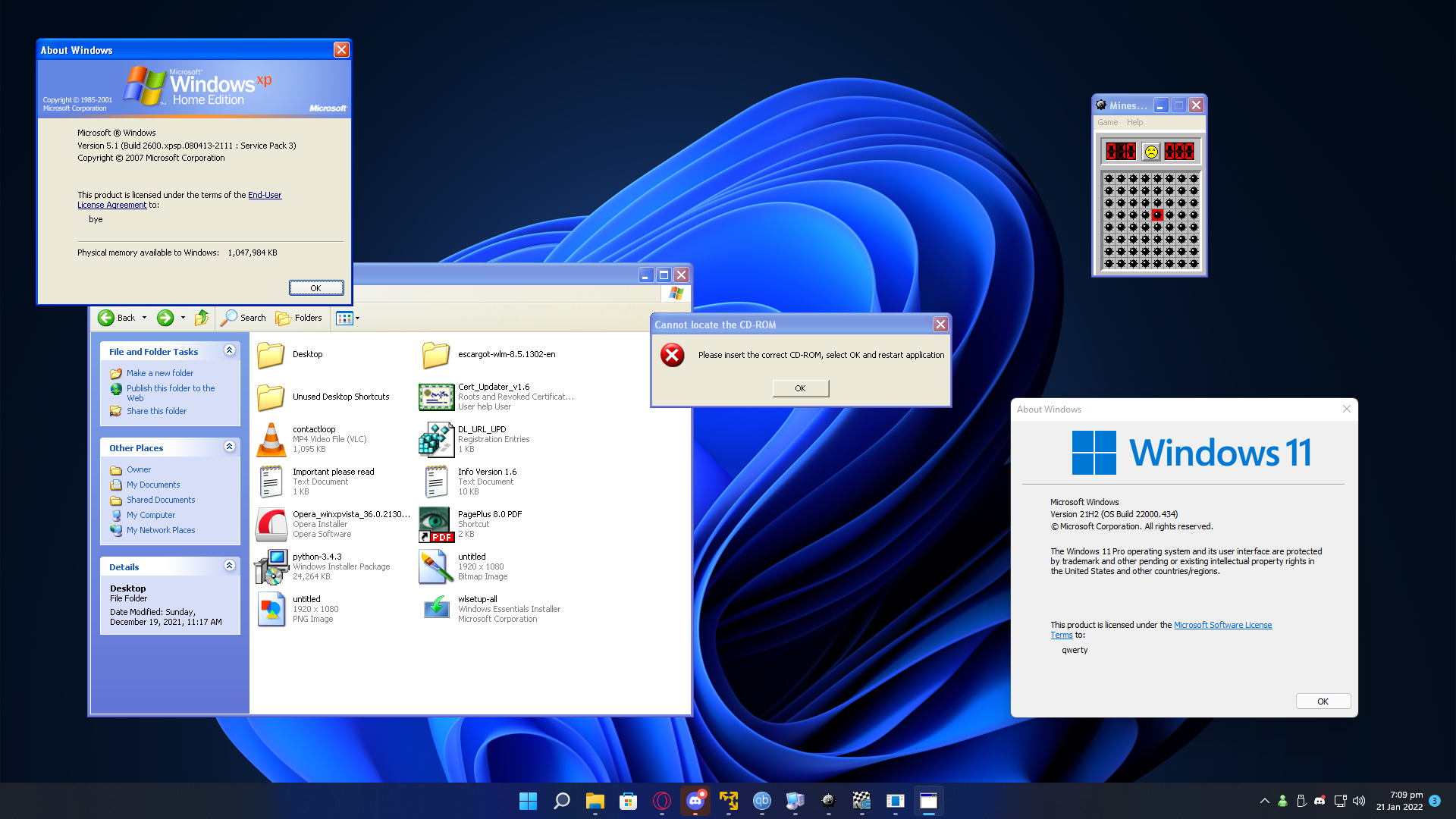The height and width of the screenshot is (819, 1456).
Task: Open File Explorer from the taskbar
Action: [595, 801]
